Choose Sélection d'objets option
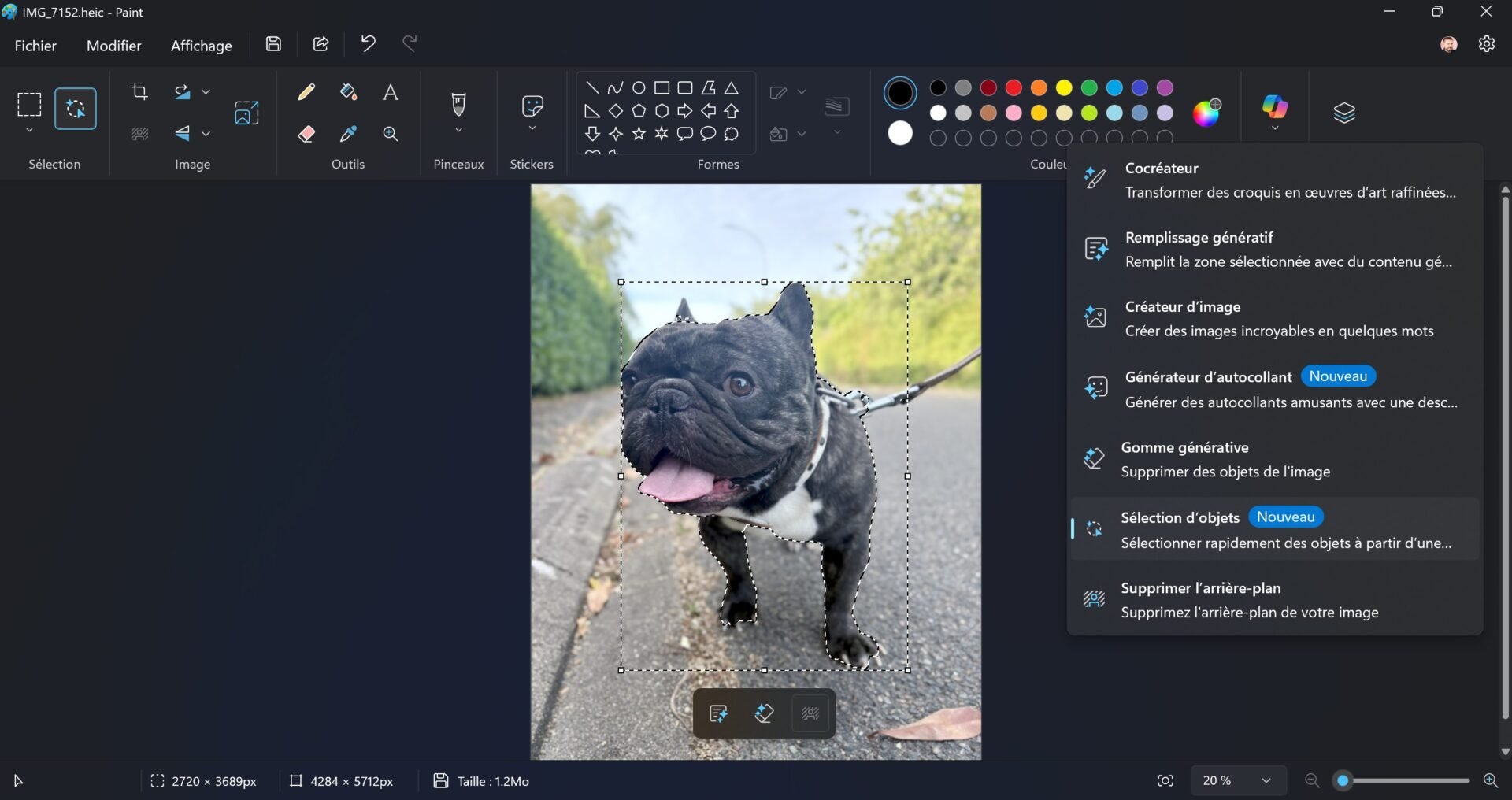 (x=1274, y=528)
